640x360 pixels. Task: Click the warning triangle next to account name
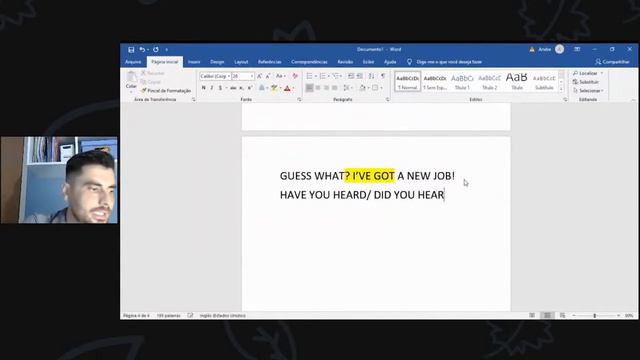click(x=532, y=49)
